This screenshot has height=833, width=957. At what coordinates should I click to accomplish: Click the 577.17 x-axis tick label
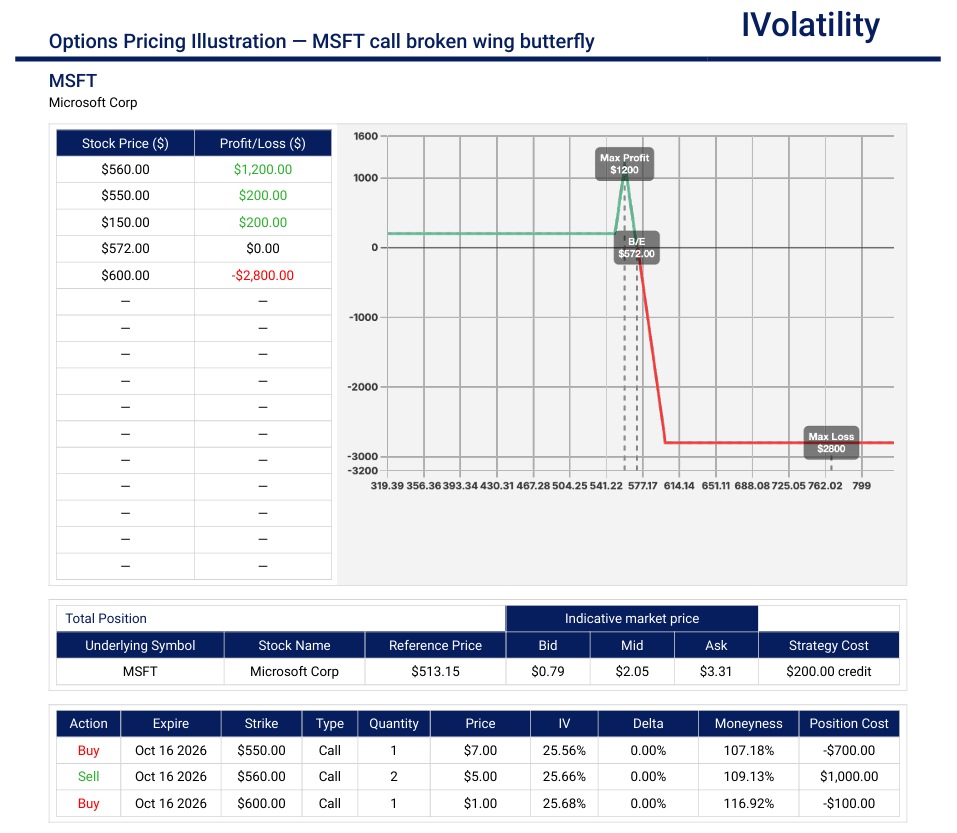[643, 486]
